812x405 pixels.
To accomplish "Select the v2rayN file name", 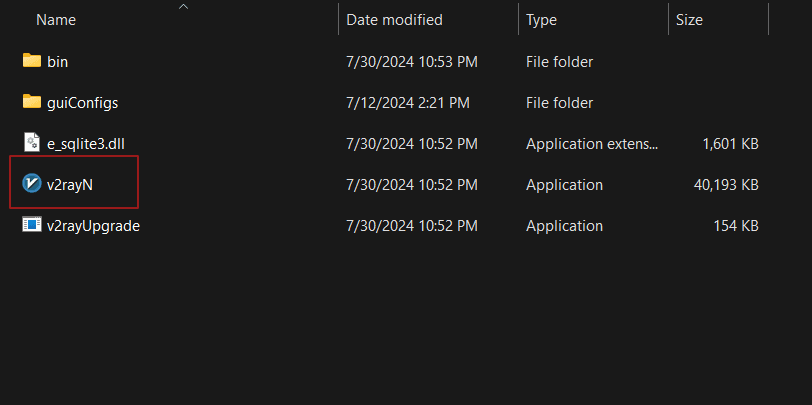I will pos(70,184).
